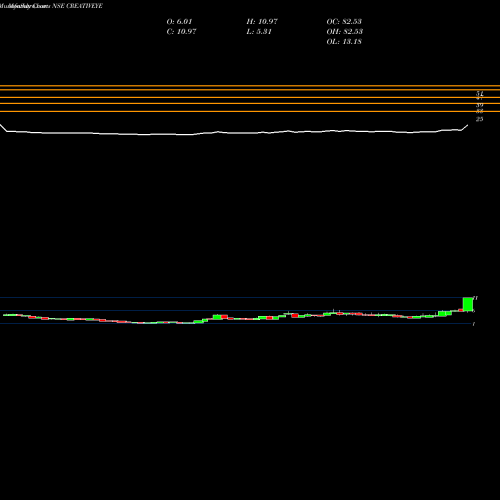Click the OL: 13.18 readout
This screenshot has height=500, width=500.
coord(344,41)
